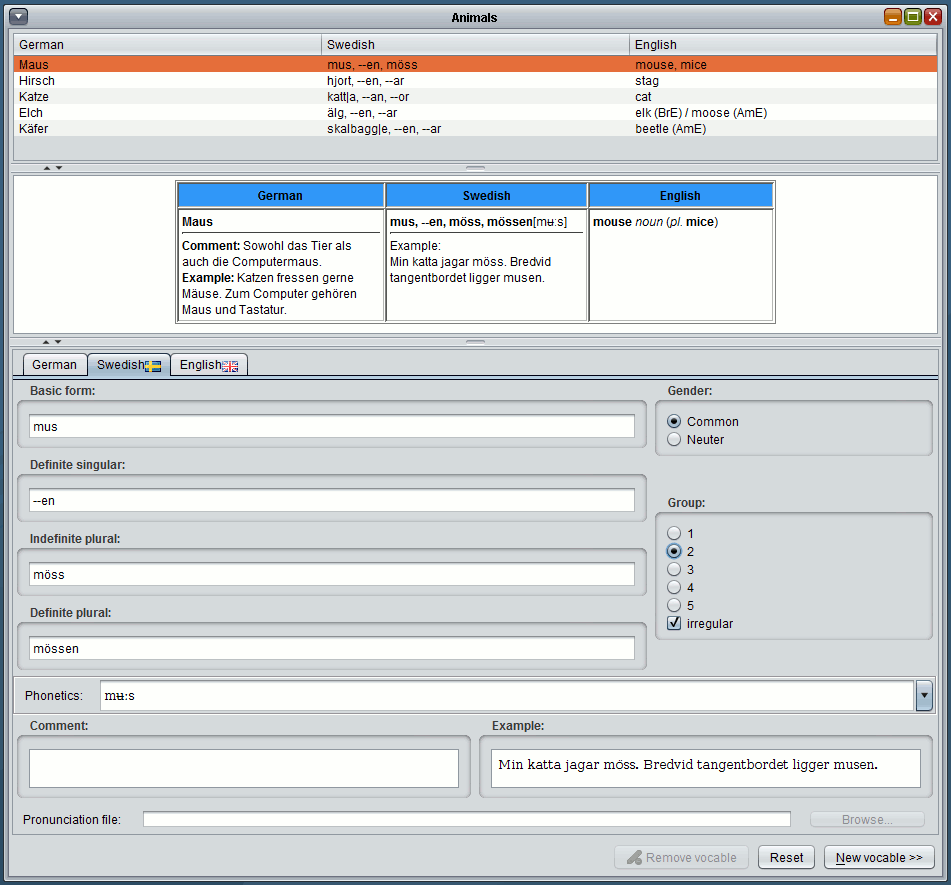Viewport: 951px width, 885px height.
Task: Click the Example text area
Action: coord(706,768)
